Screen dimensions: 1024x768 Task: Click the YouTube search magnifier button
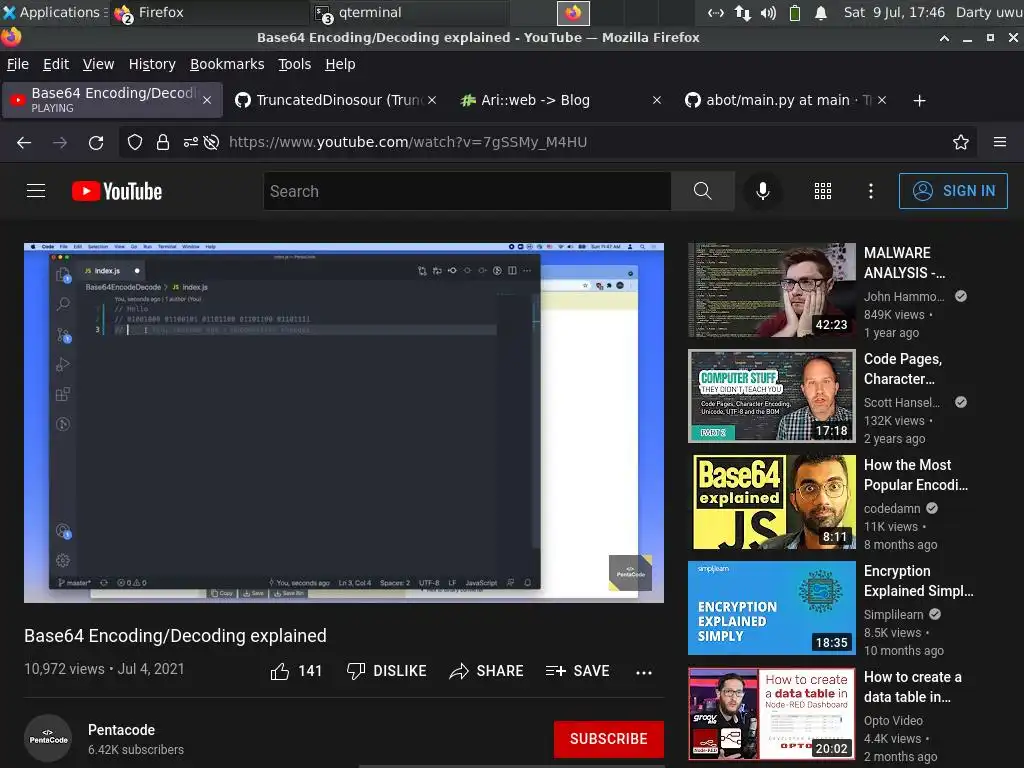tap(703, 191)
